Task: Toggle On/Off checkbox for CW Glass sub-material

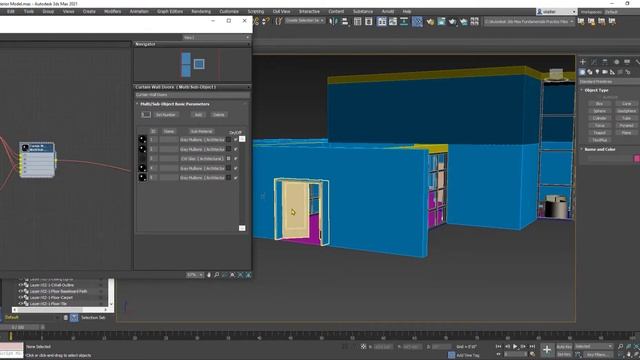Action: 236,158
